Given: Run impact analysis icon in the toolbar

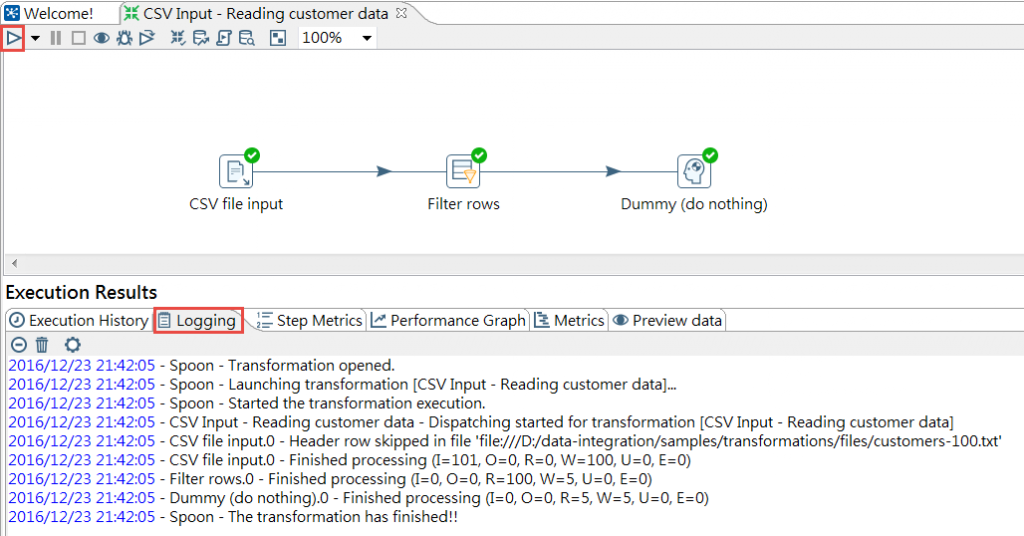Looking at the screenshot, I should pos(200,39).
